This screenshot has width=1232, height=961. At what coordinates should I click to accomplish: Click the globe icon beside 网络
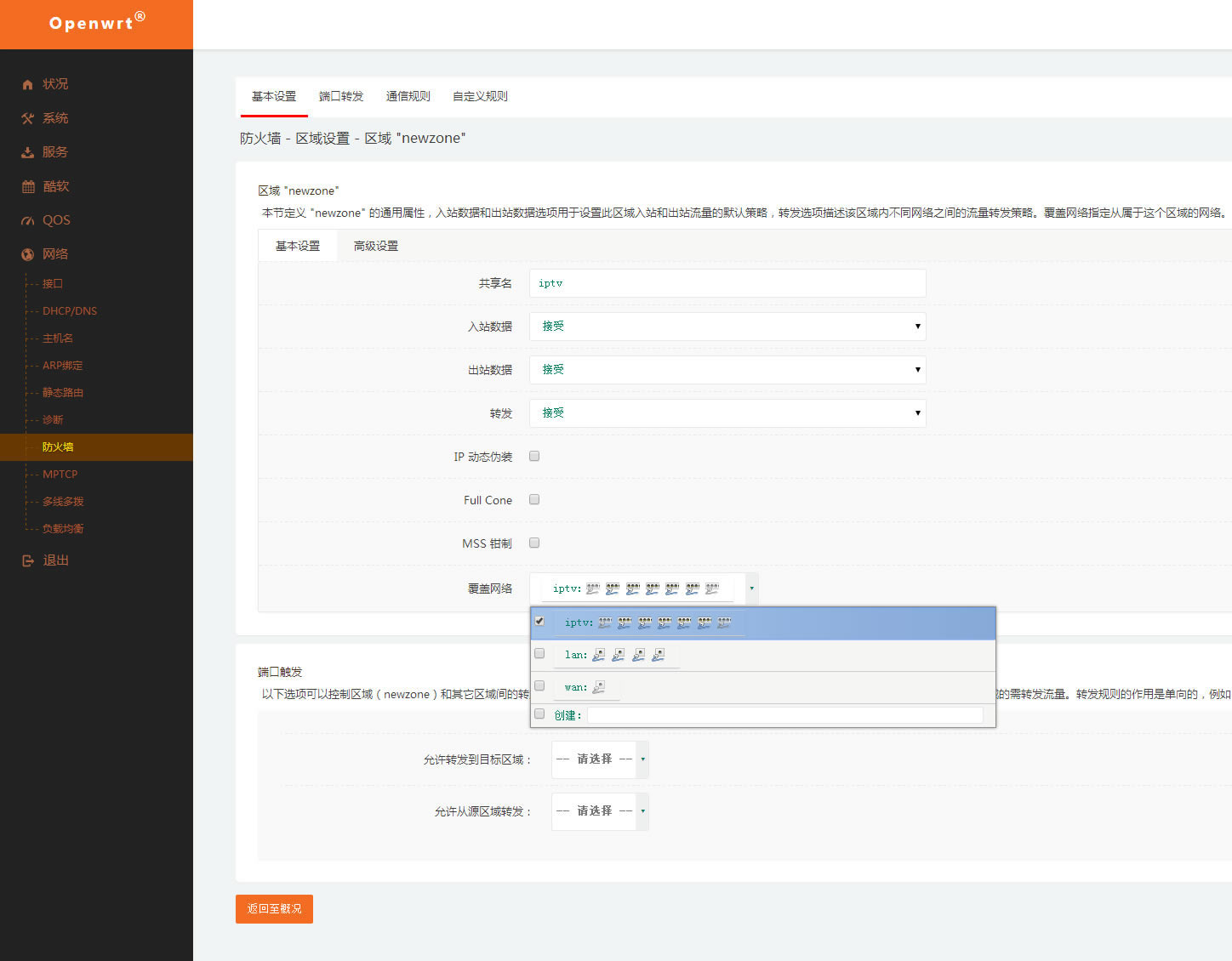click(x=27, y=254)
